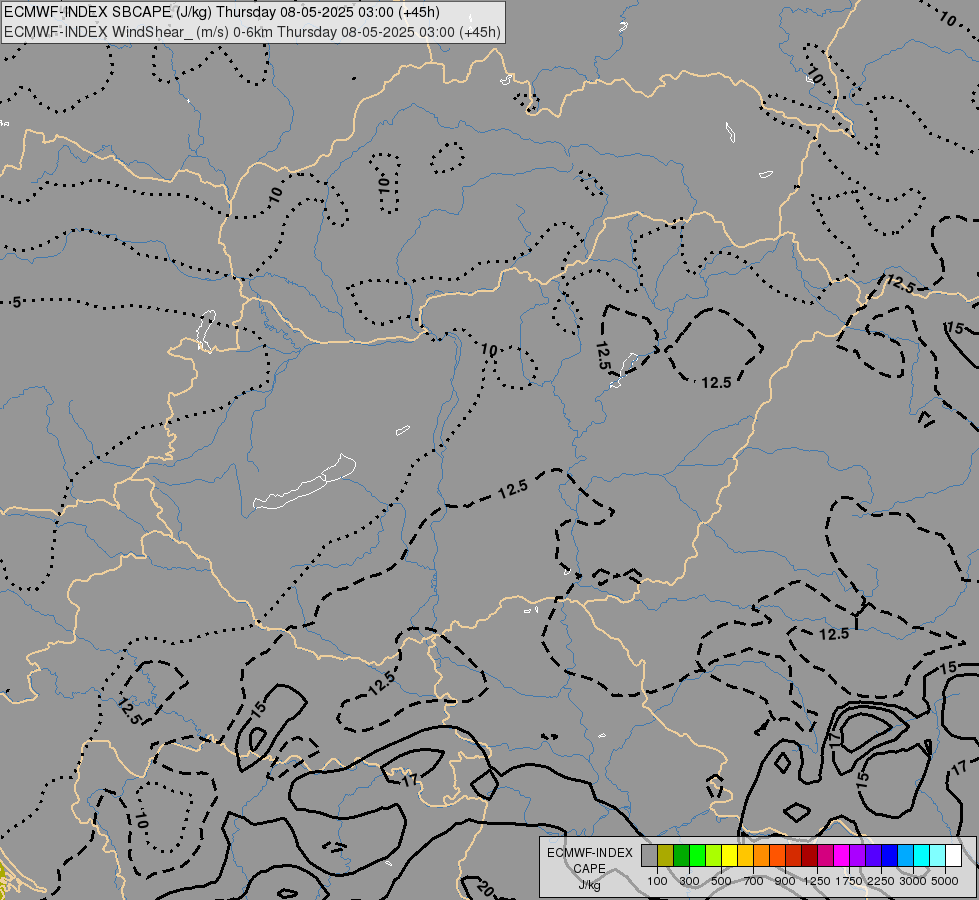Click the white swatch ending the legend
This screenshot has width=979, height=900.
(x=953, y=856)
